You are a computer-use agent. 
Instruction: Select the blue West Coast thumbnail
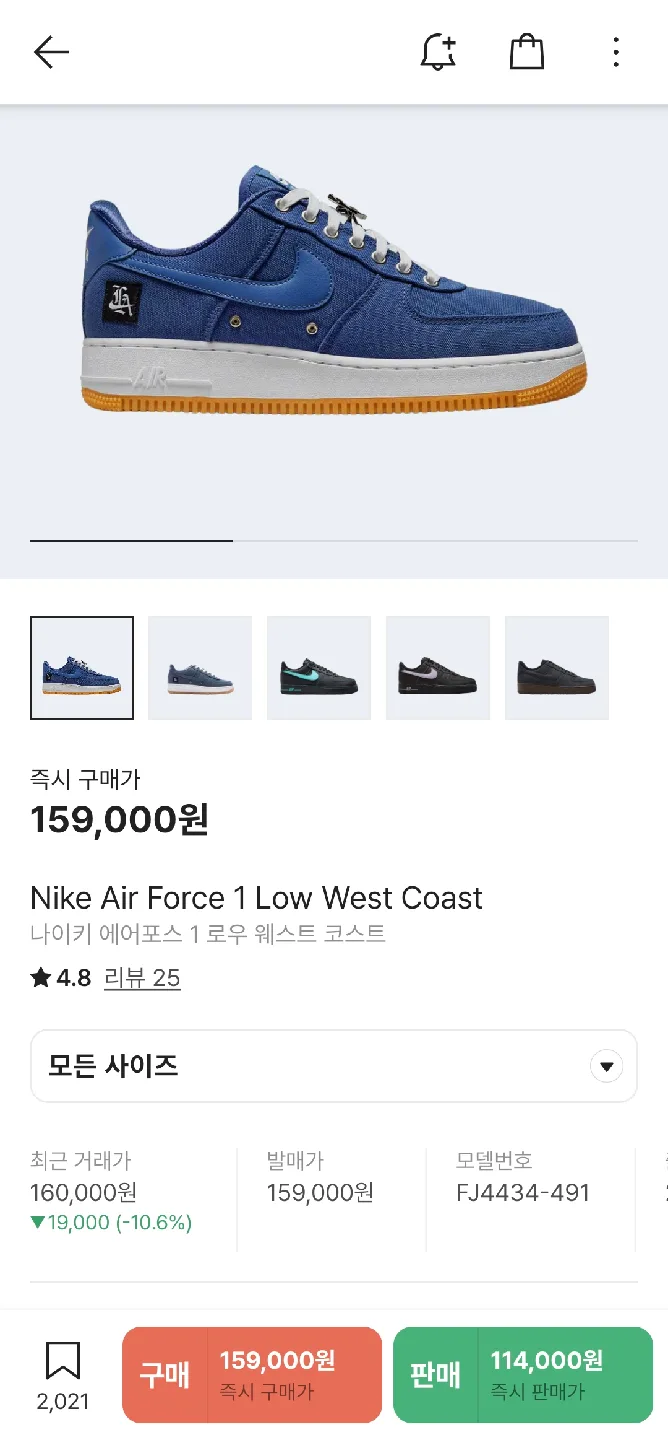(x=82, y=667)
